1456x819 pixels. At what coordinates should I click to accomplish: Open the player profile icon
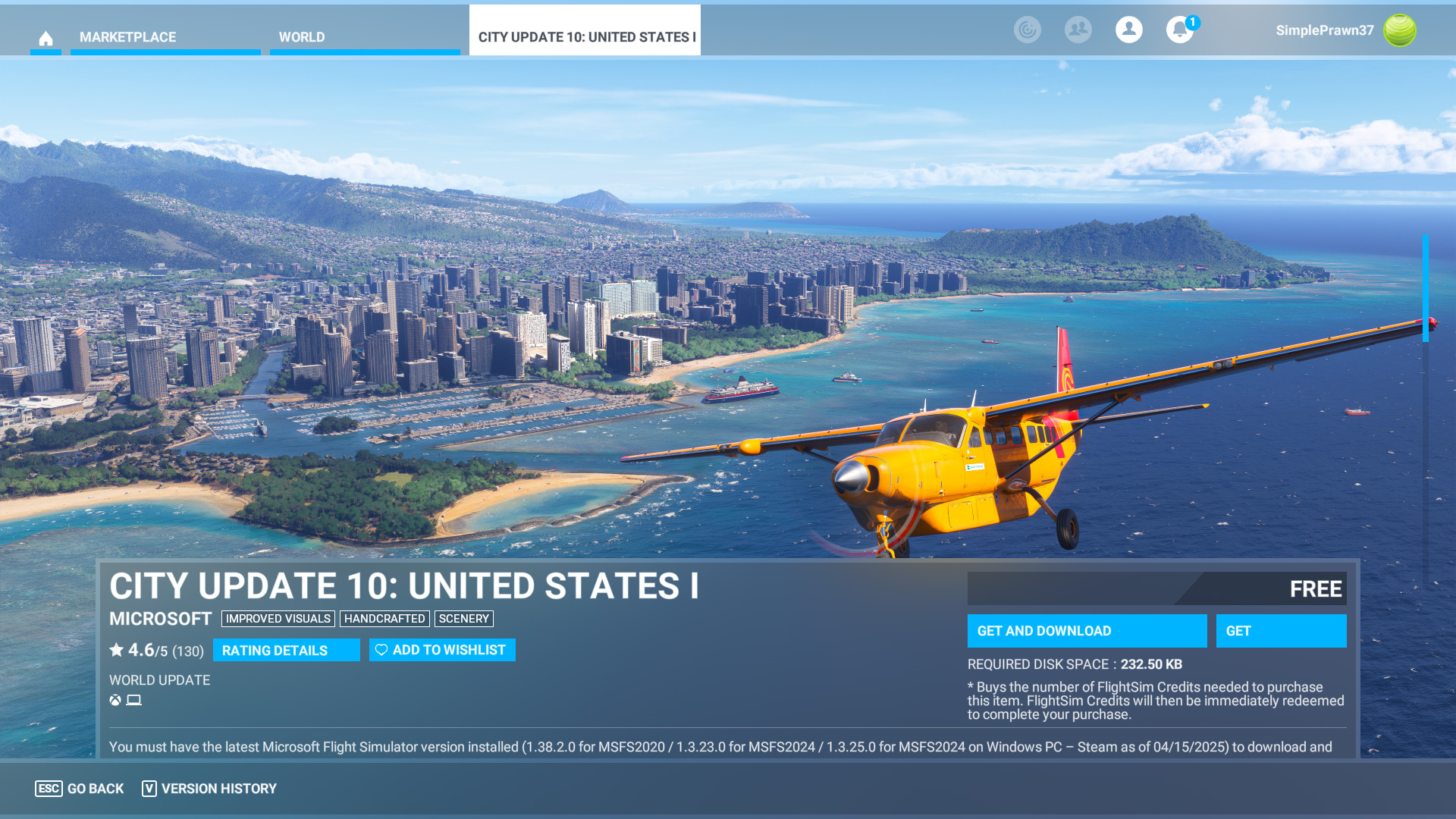1129,30
